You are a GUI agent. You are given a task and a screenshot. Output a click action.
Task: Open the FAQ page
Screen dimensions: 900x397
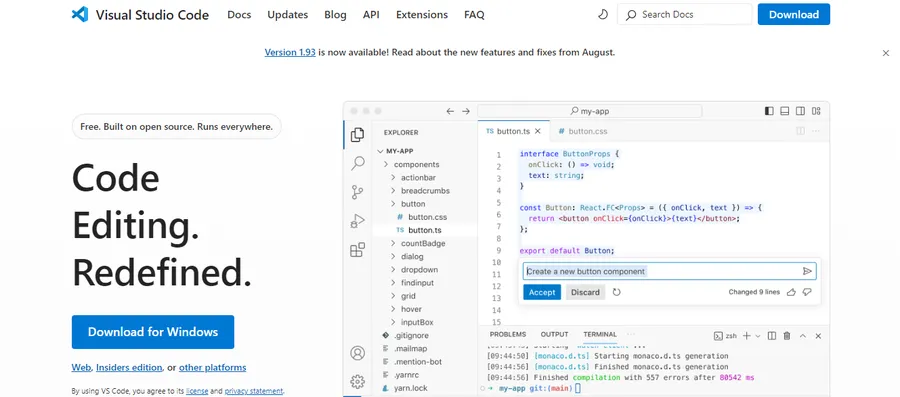point(474,15)
